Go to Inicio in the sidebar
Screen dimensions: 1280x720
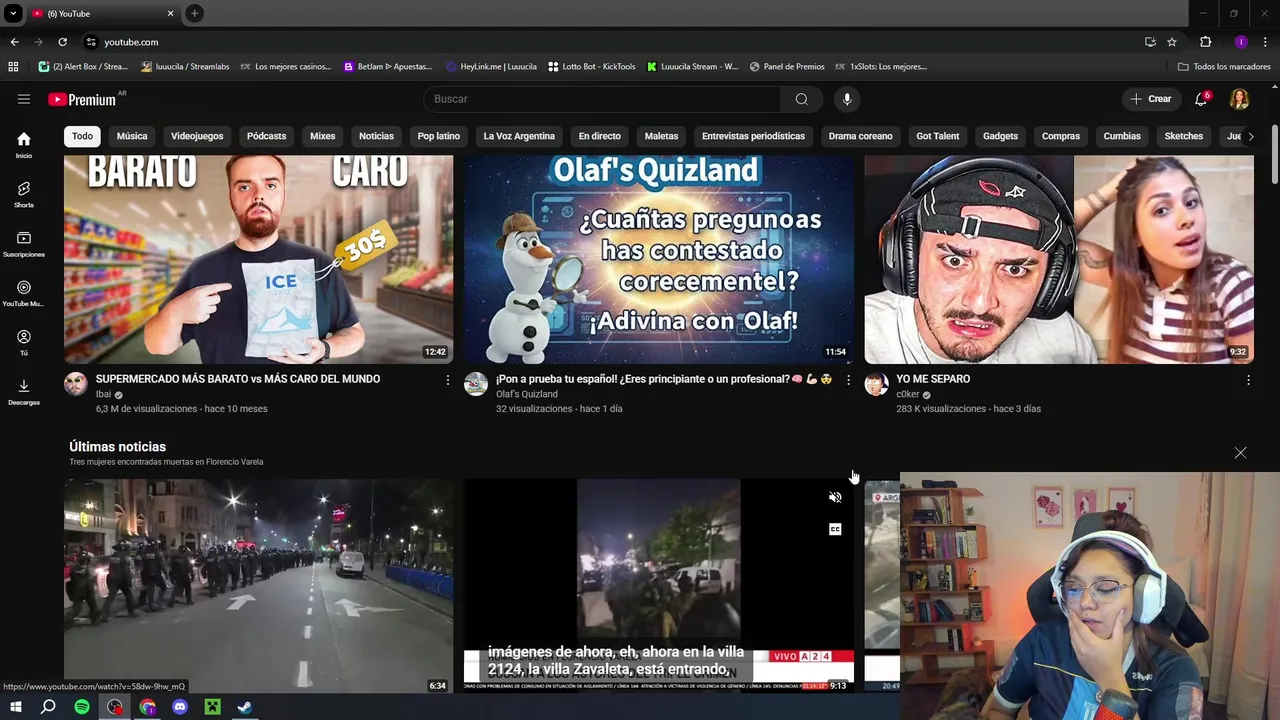tap(24, 145)
